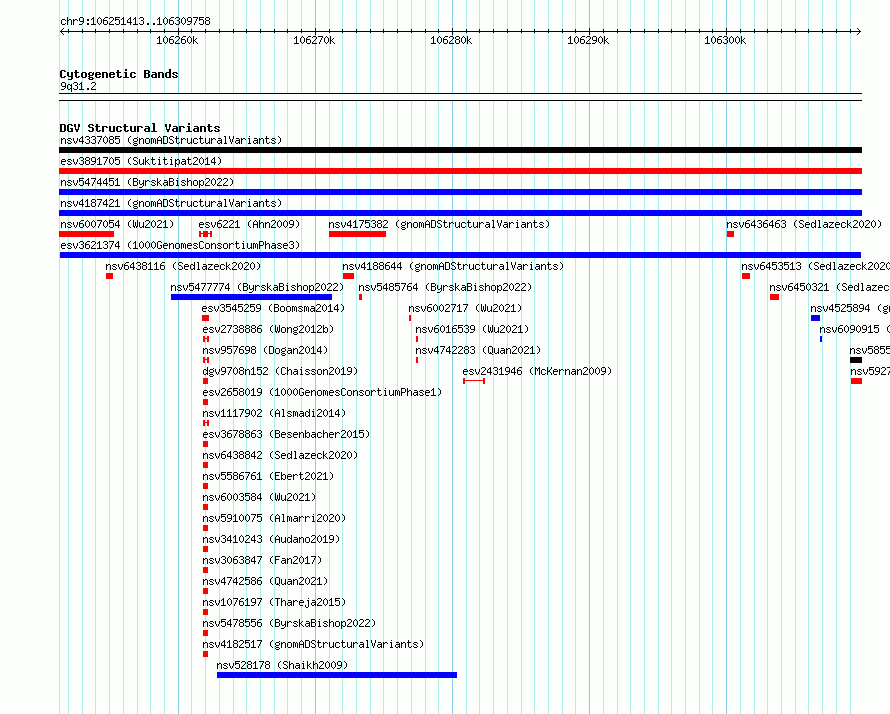Screen dimensions: 890x714
Task: Click the nsv4187421 gnomAD variant label
Action: pos(171,203)
